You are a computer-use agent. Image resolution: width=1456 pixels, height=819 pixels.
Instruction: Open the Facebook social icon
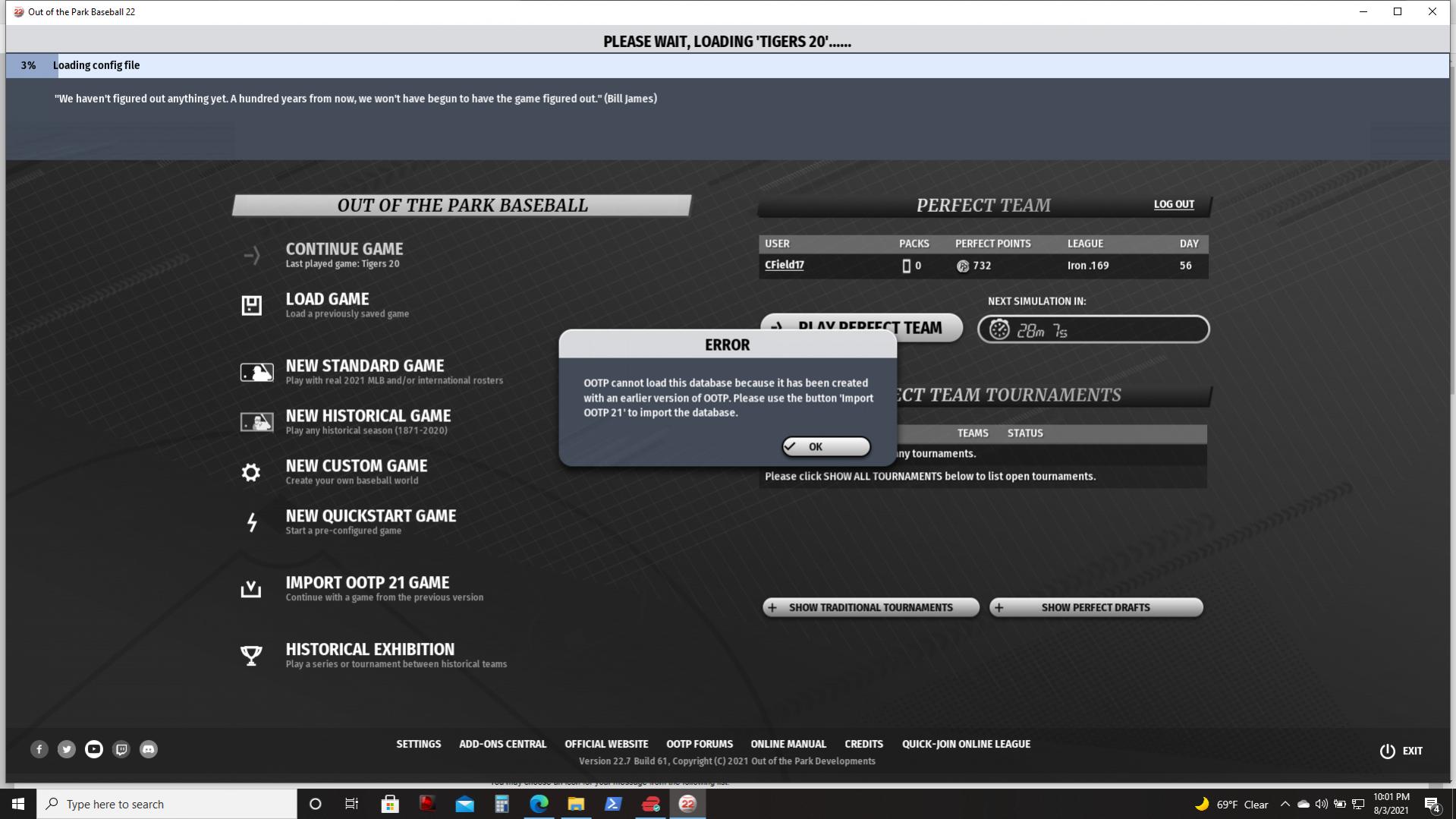coord(39,749)
